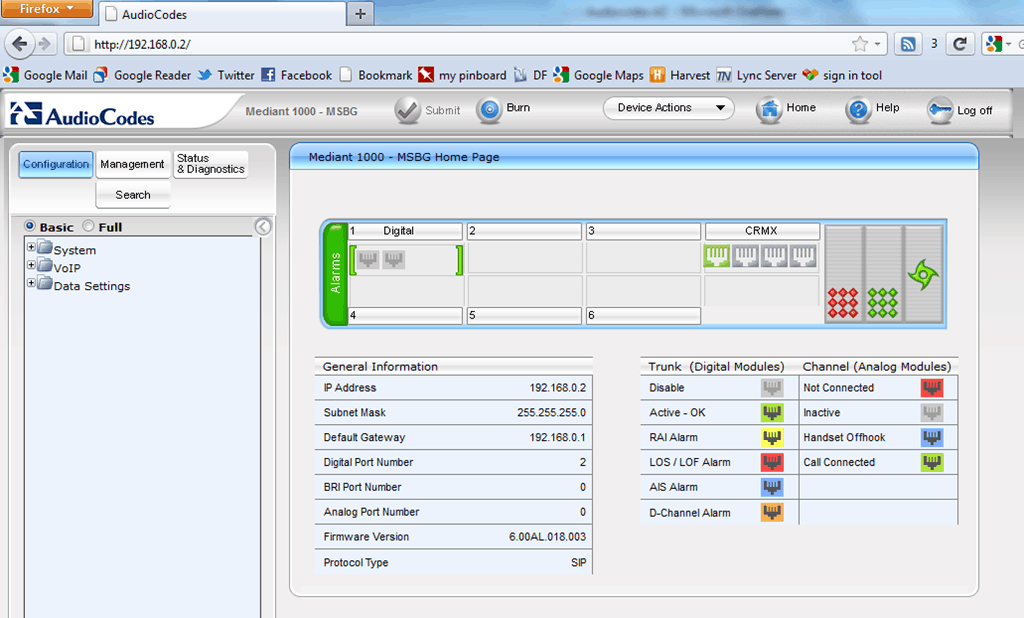Select the Basic radio button

[30, 227]
